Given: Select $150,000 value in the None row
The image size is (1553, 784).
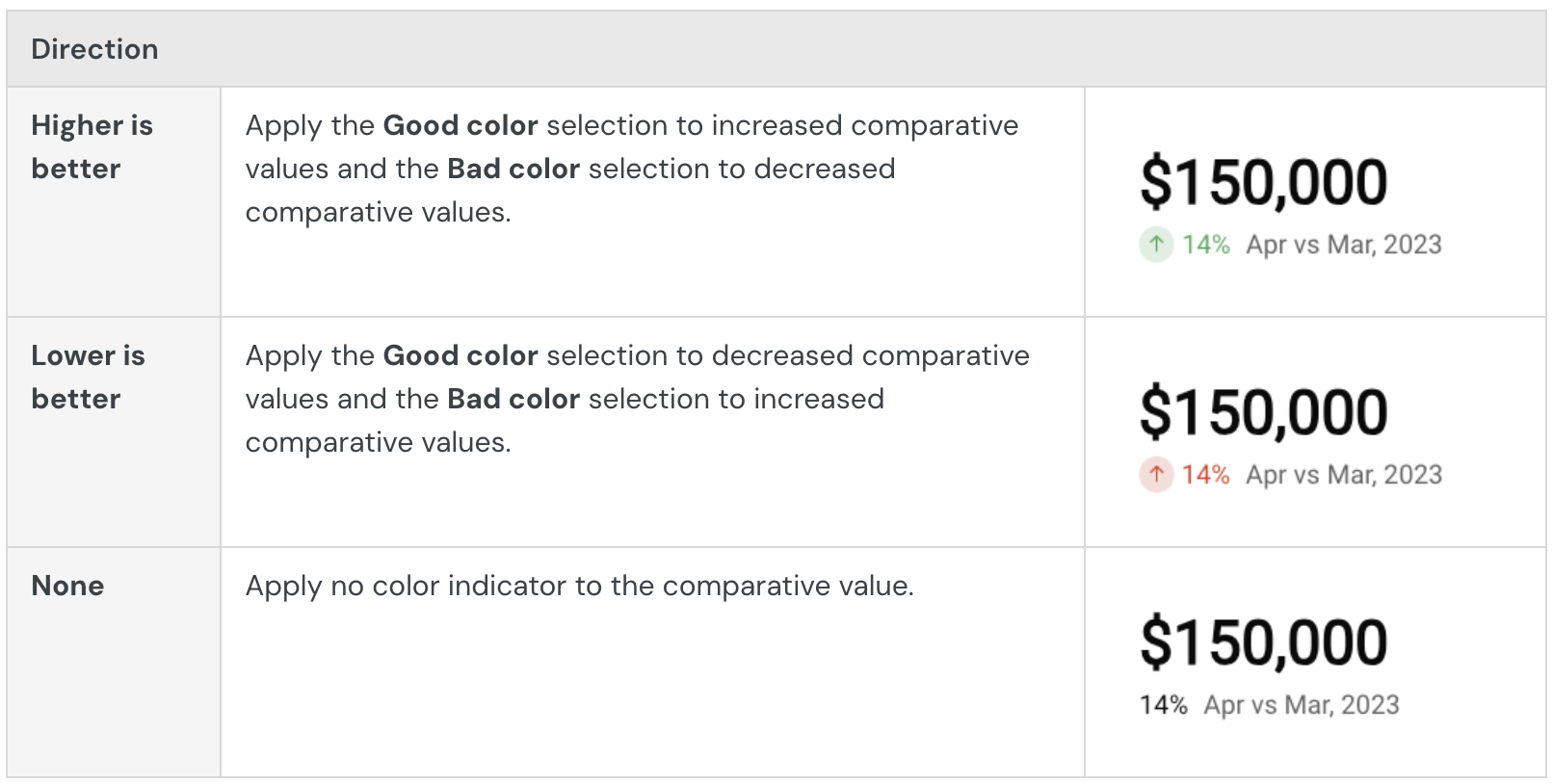Looking at the screenshot, I should pos(1263,643).
